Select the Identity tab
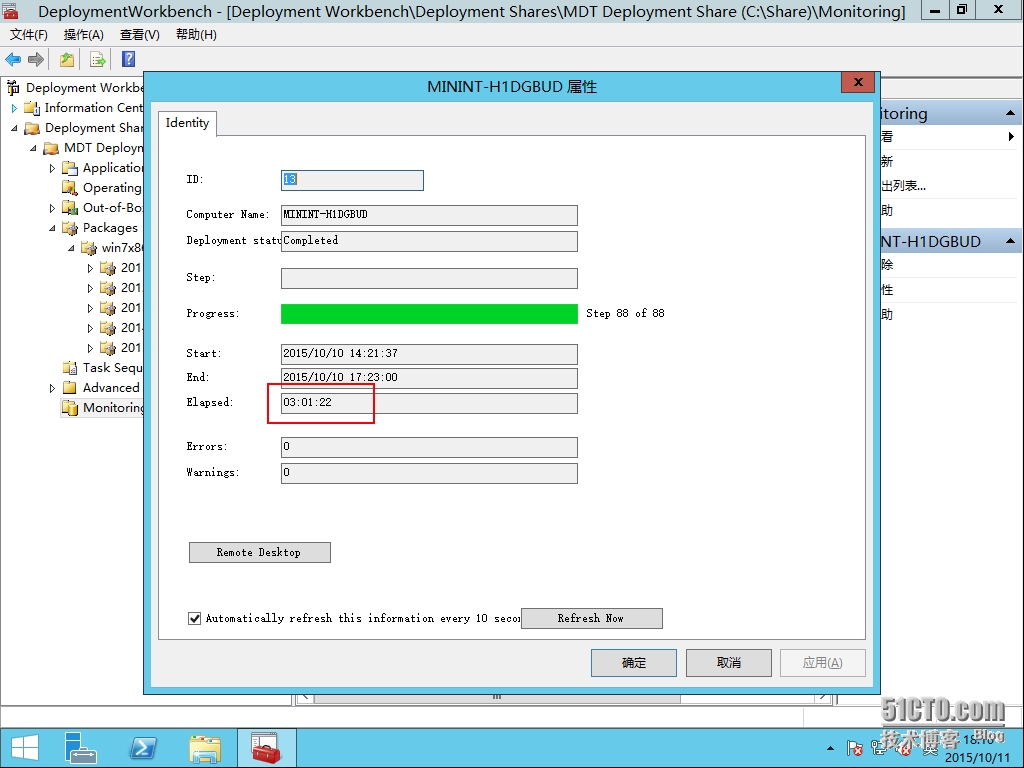The height and width of the screenshot is (768, 1024). pyautogui.click(x=187, y=123)
